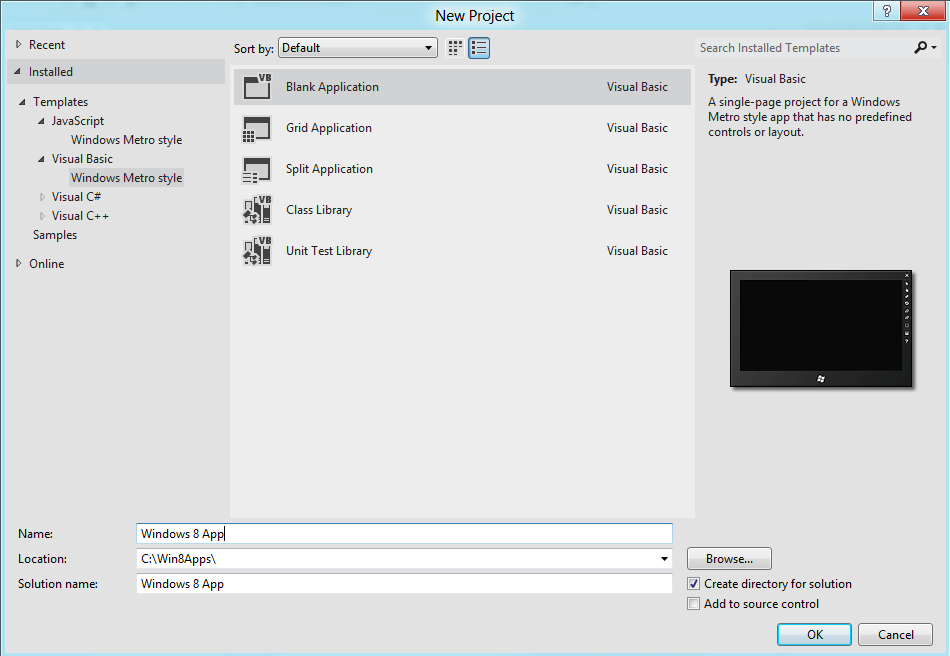Expand the Recent section
The width and height of the screenshot is (950, 656).
(x=18, y=44)
